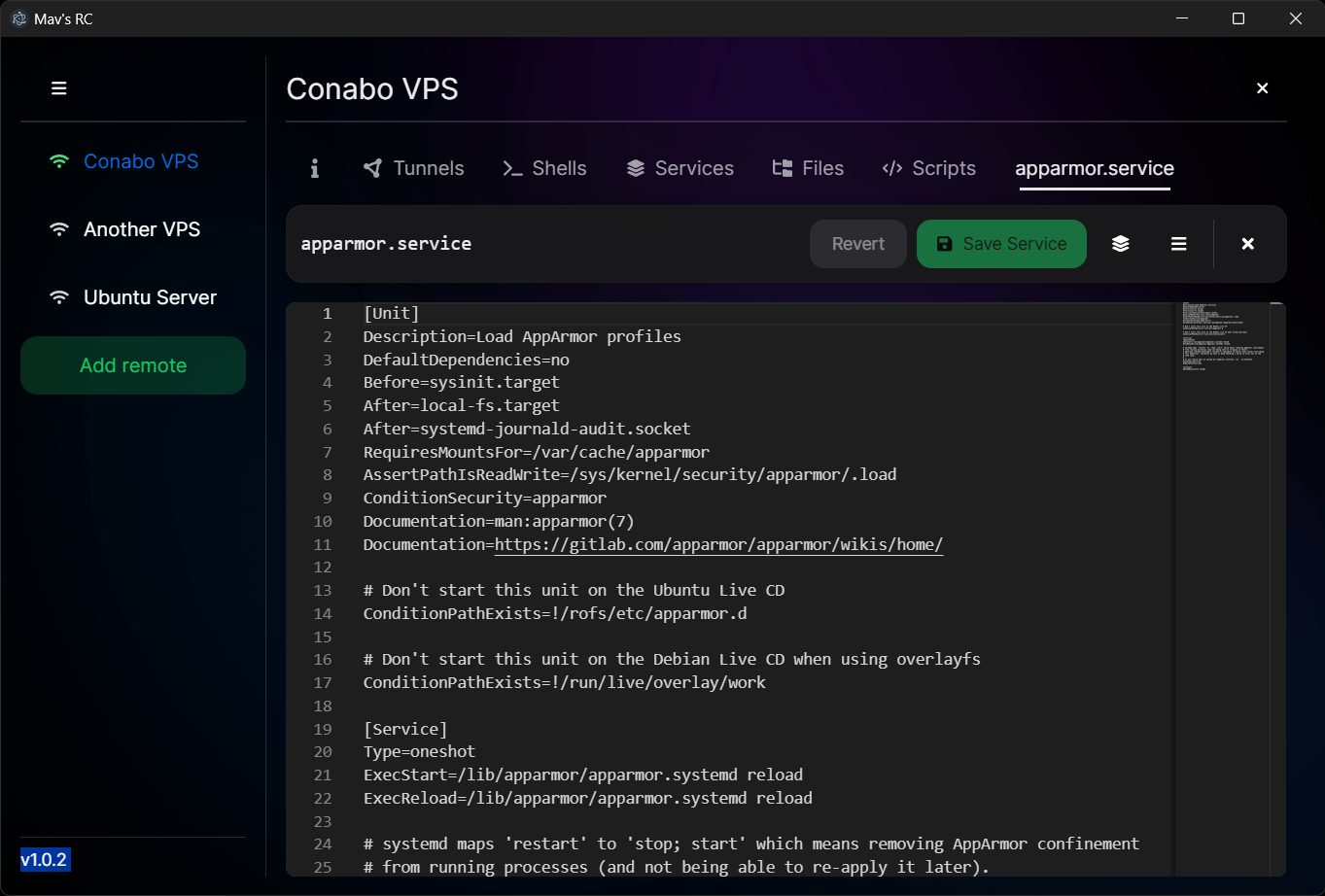Click the Revert button
The width and height of the screenshot is (1325, 896).
pos(858,244)
